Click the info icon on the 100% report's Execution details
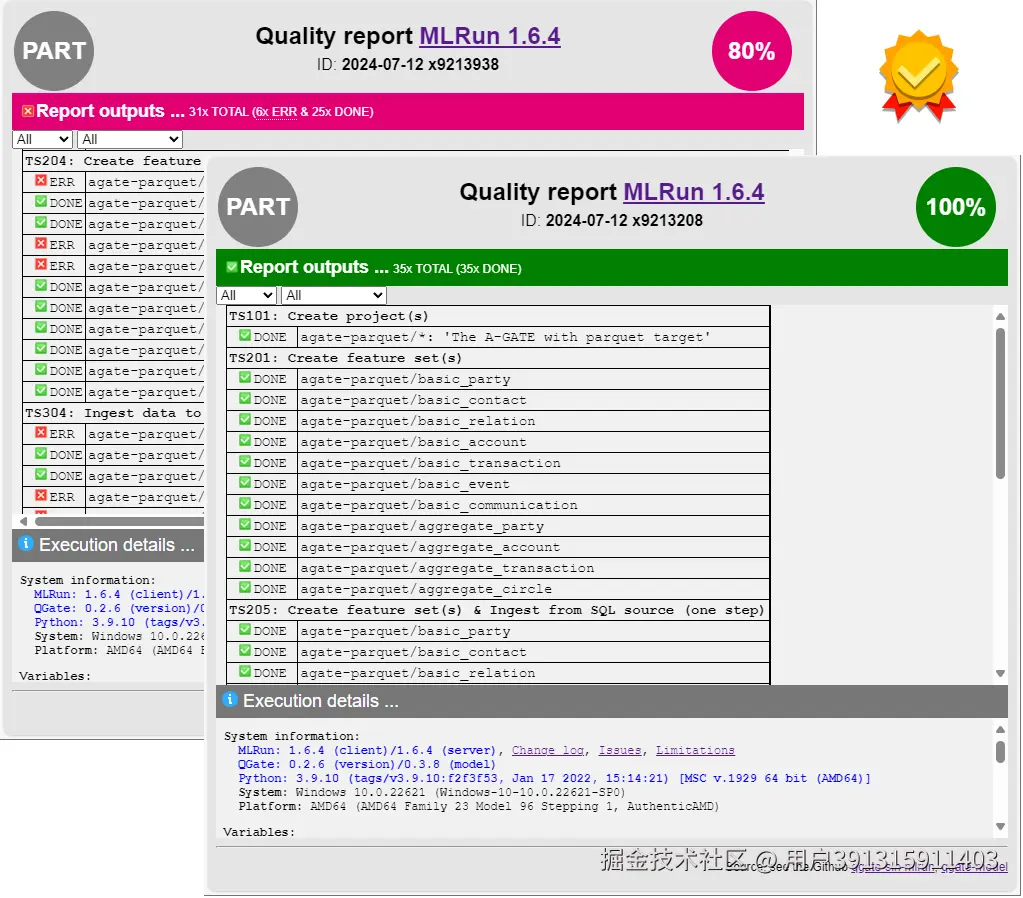The height and width of the screenshot is (898, 1023). pyautogui.click(x=230, y=700)
